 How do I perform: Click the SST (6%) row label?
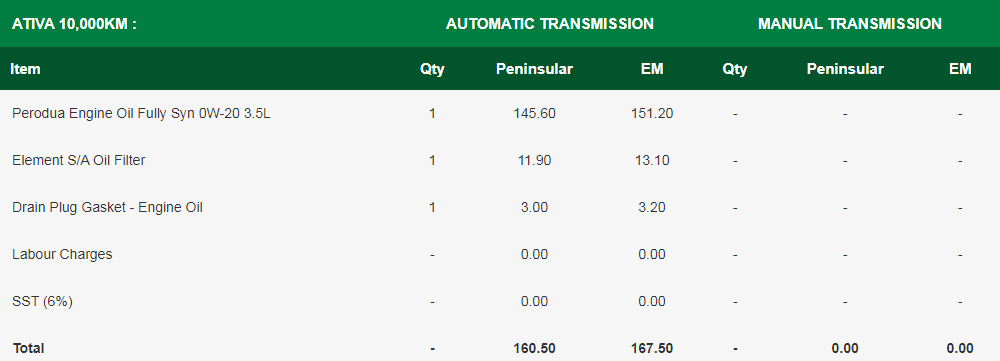click(42, 302)
